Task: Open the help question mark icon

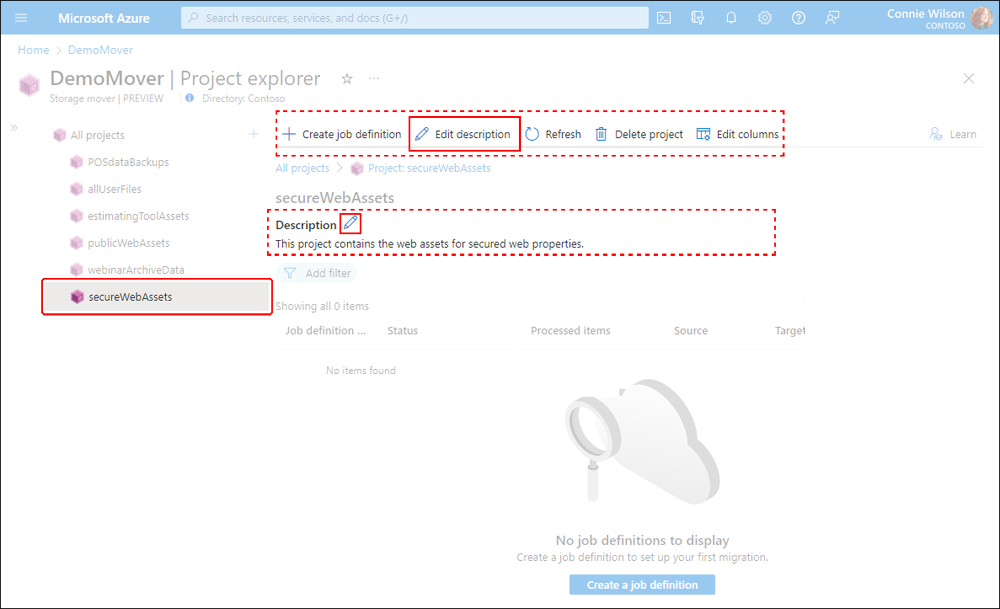Action: click(x=798, y=18)
